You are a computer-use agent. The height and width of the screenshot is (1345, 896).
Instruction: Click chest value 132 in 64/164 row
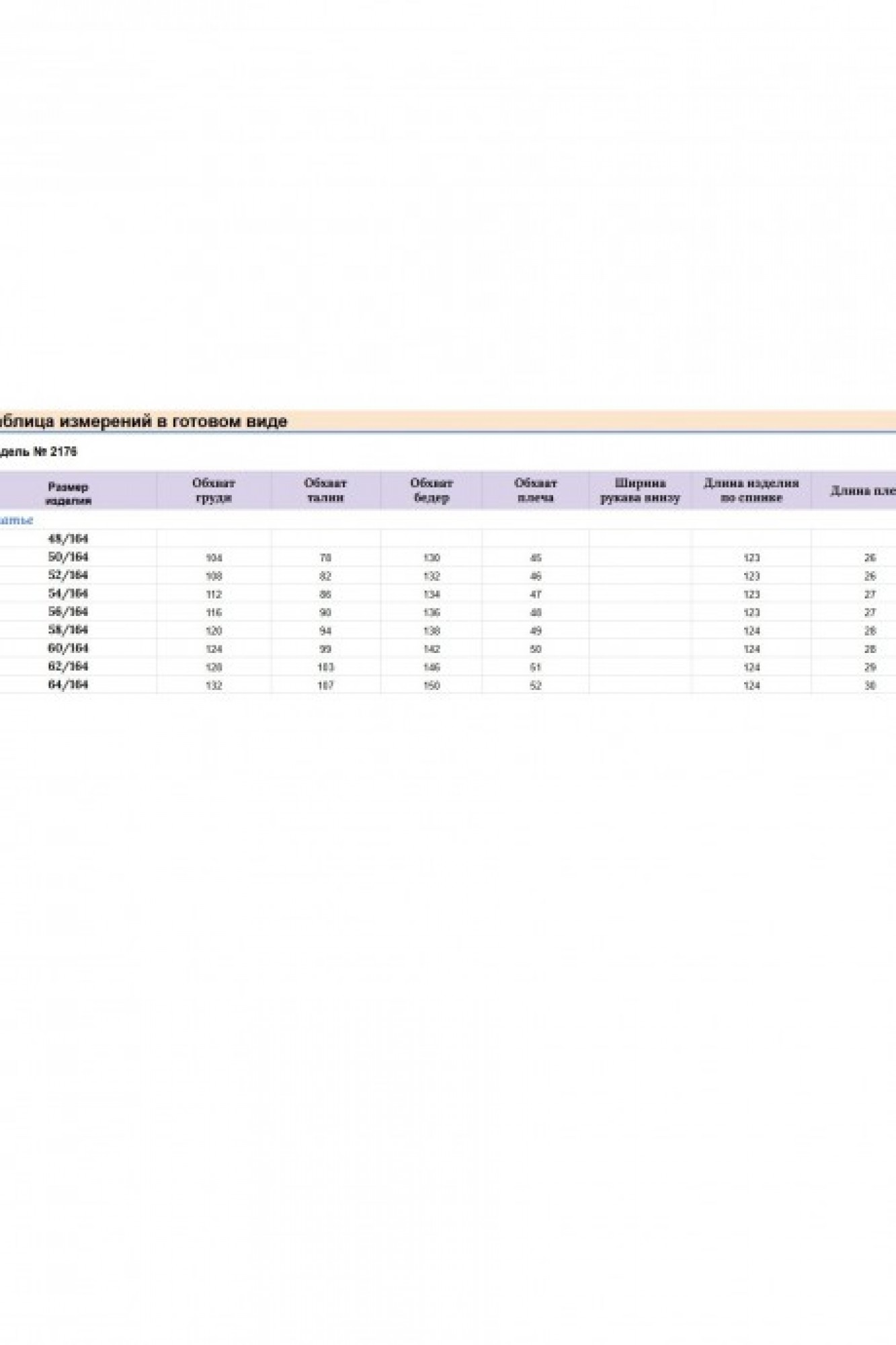coord(214,686)
